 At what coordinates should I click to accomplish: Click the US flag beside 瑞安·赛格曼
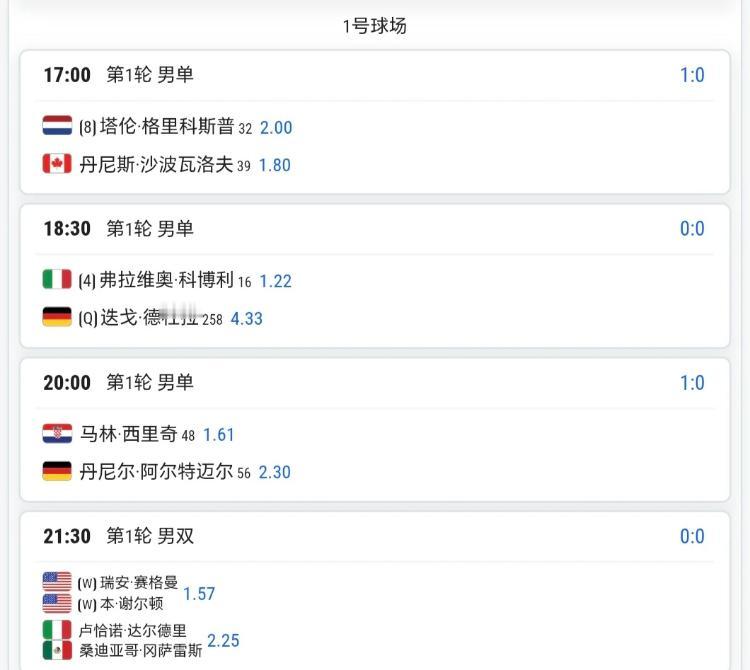[57, 582]
